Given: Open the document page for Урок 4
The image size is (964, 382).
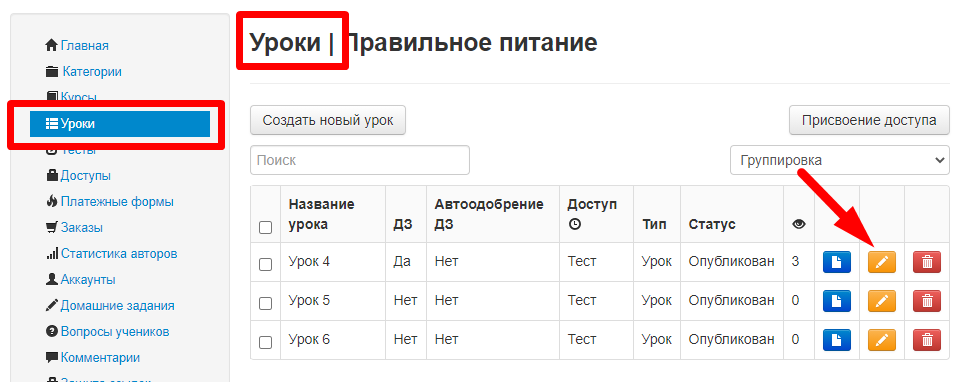Looking at the screenshot, I should (x=837, y=262).
